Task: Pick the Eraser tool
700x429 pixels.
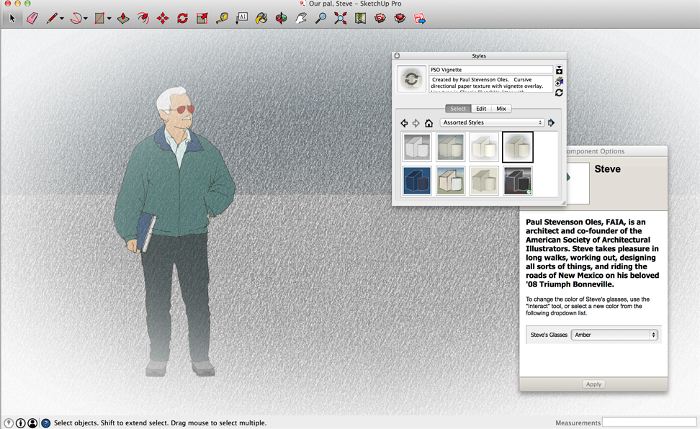Action: coord(31,18)
